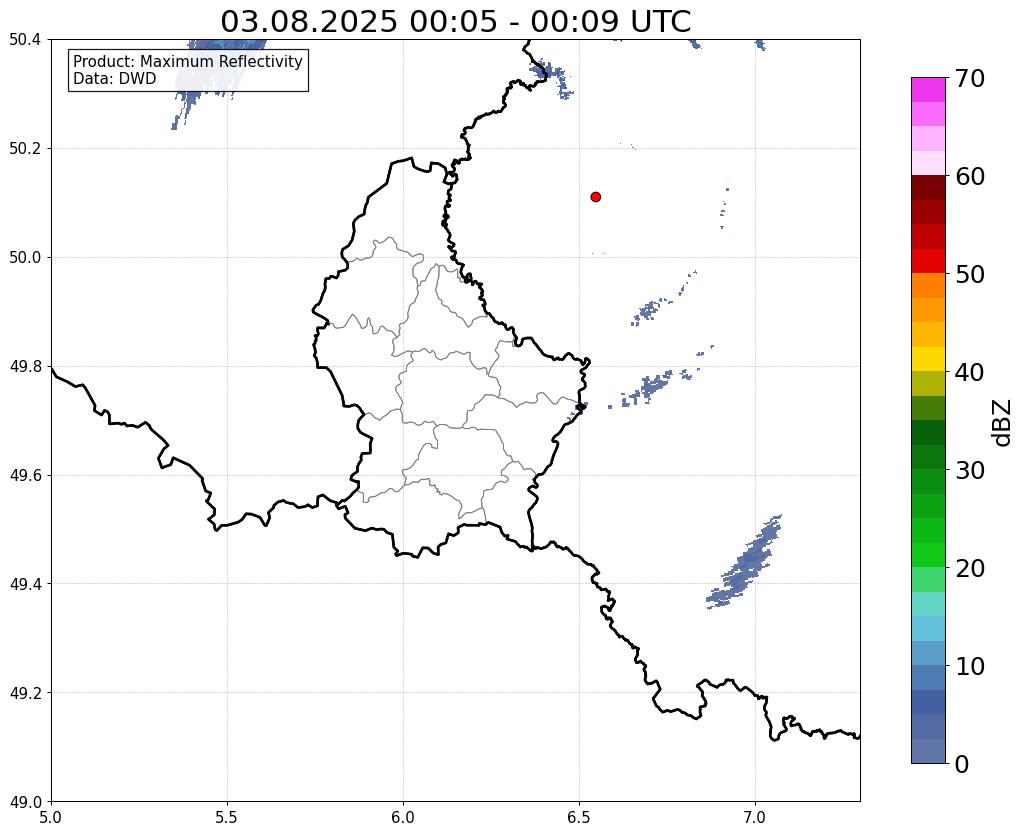The height and width of the screenshot is (834, 1023).
Task: Click the longitude tick label '6.5'
Action: pyautogui.click(x=579, y=817)
